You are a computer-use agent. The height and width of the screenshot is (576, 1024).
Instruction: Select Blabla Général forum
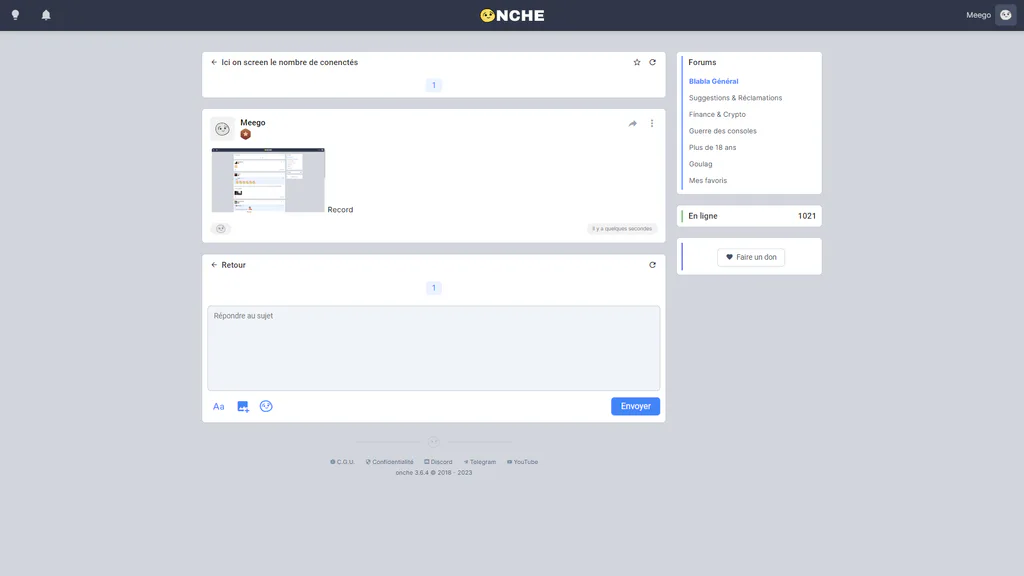(713, 82)
